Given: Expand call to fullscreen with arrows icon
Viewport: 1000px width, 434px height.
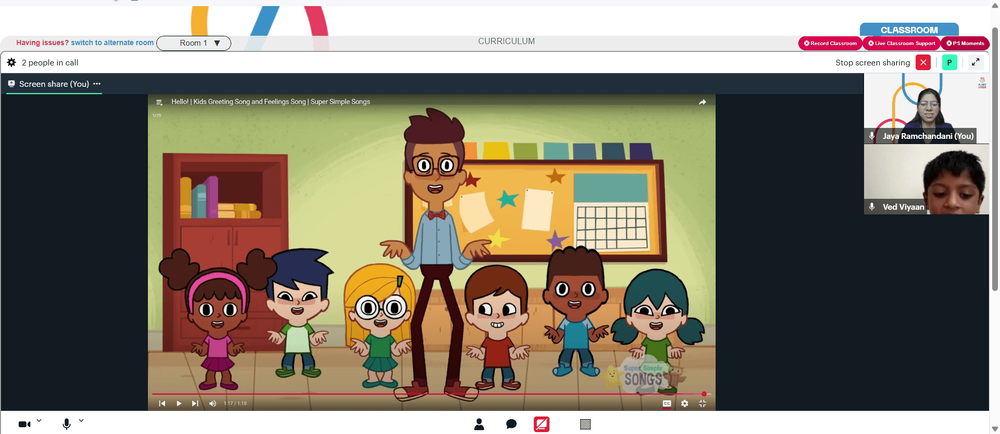Looking at the screenshot, I should [x=976, y=62].
